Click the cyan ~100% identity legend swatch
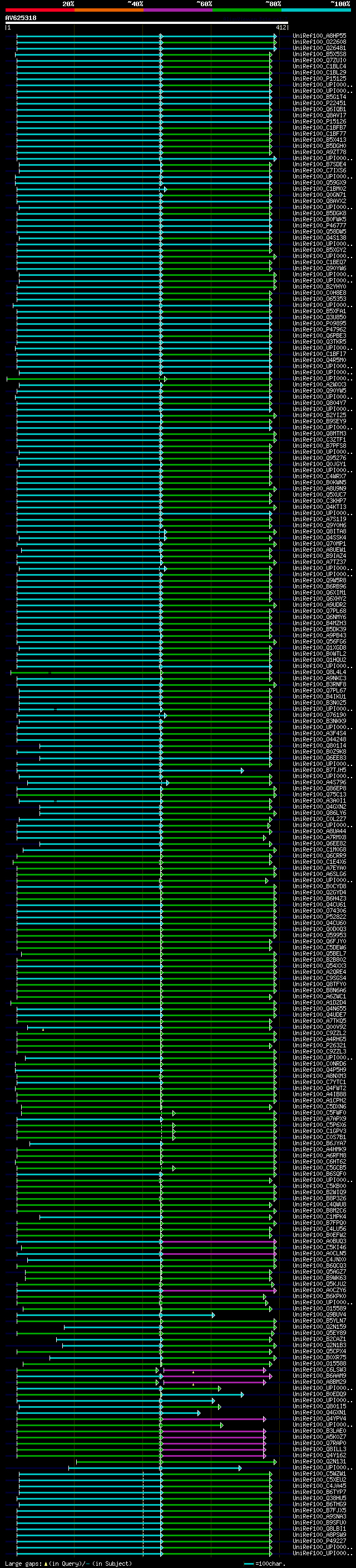The height and width of the screenshot is (1568, 356). (316, 11)
